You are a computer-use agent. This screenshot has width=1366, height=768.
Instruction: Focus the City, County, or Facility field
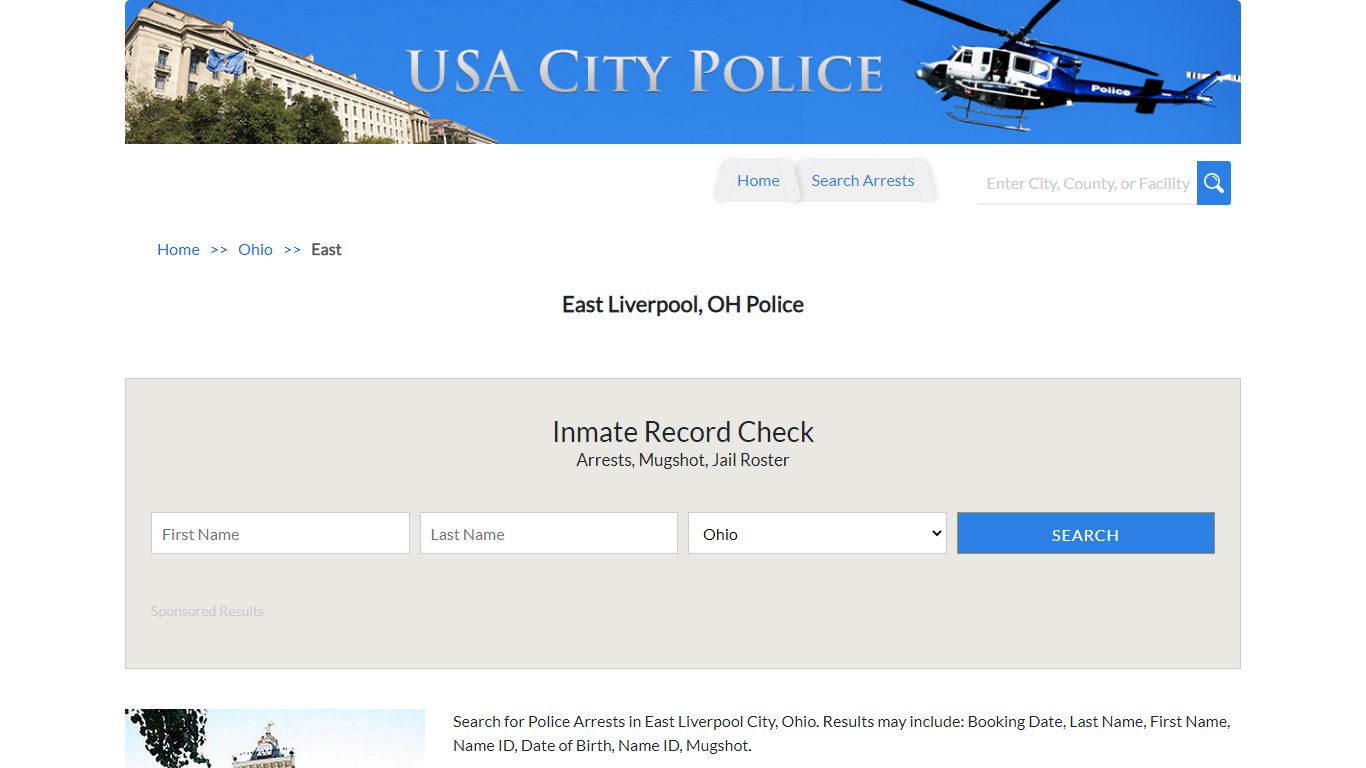1087,183
